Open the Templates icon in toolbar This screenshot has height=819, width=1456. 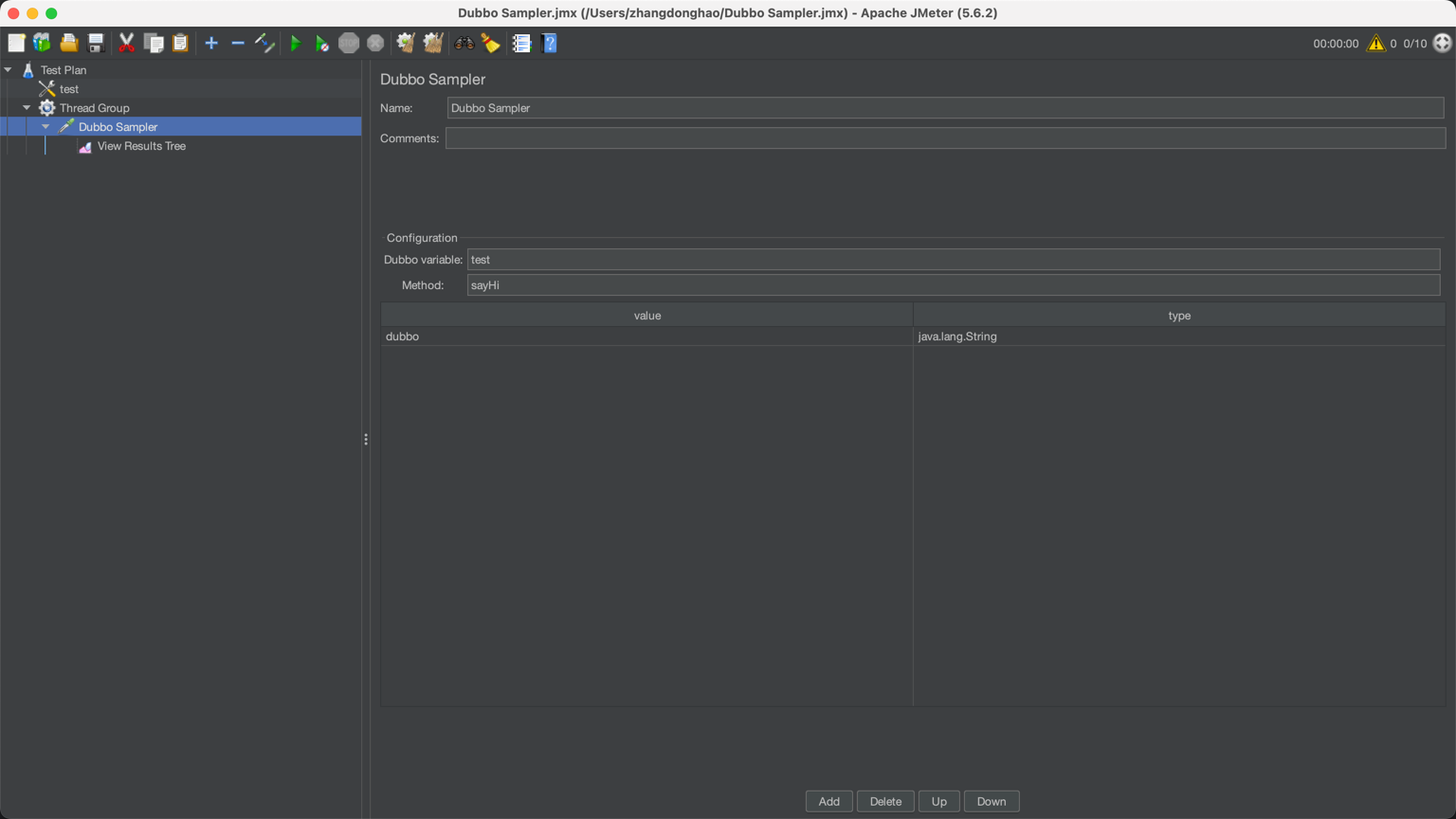tap(43, 43)
